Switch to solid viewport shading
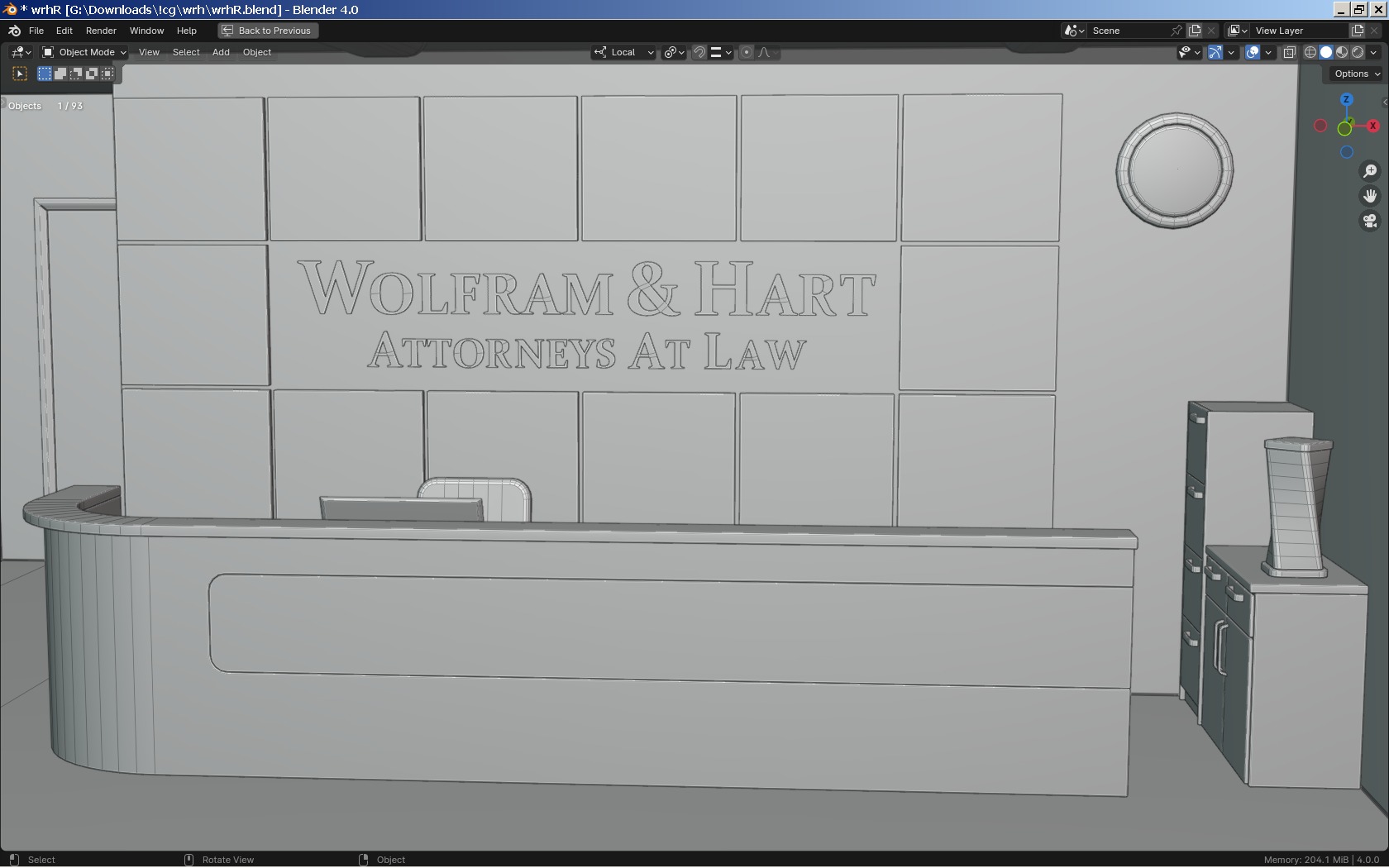This screenshot has height=868, width=1389. (x=1326, y=52)
